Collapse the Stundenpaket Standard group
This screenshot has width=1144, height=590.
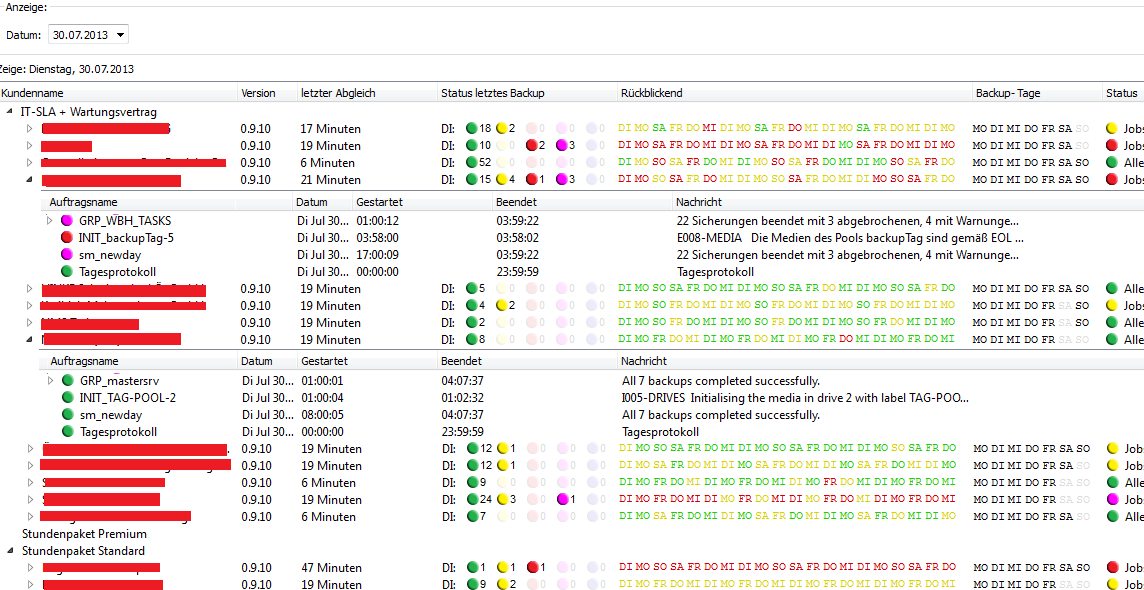pyautogui.click(x=10, y=551)
